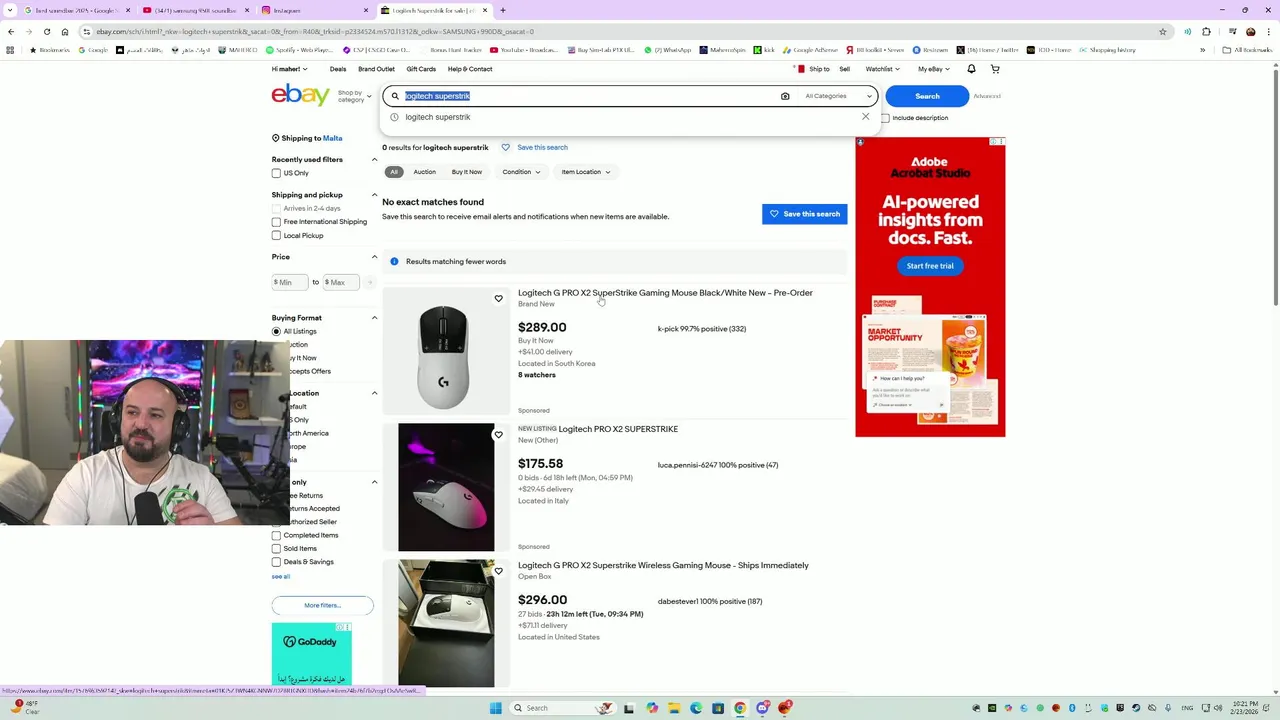Viewport: 1280px width, 720px height.
Task: Select the All Listings radio button
Action: (x=276, y=331)
